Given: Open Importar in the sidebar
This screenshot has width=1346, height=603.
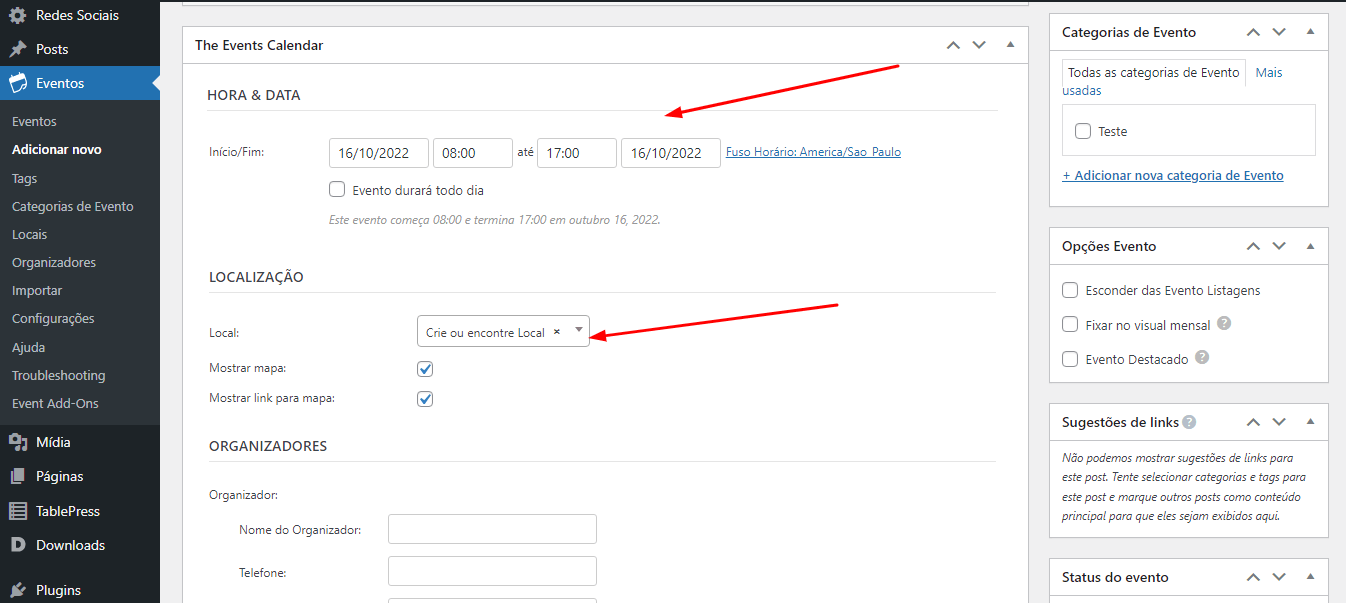Looking at the screenshot, I should click(37, 290).
